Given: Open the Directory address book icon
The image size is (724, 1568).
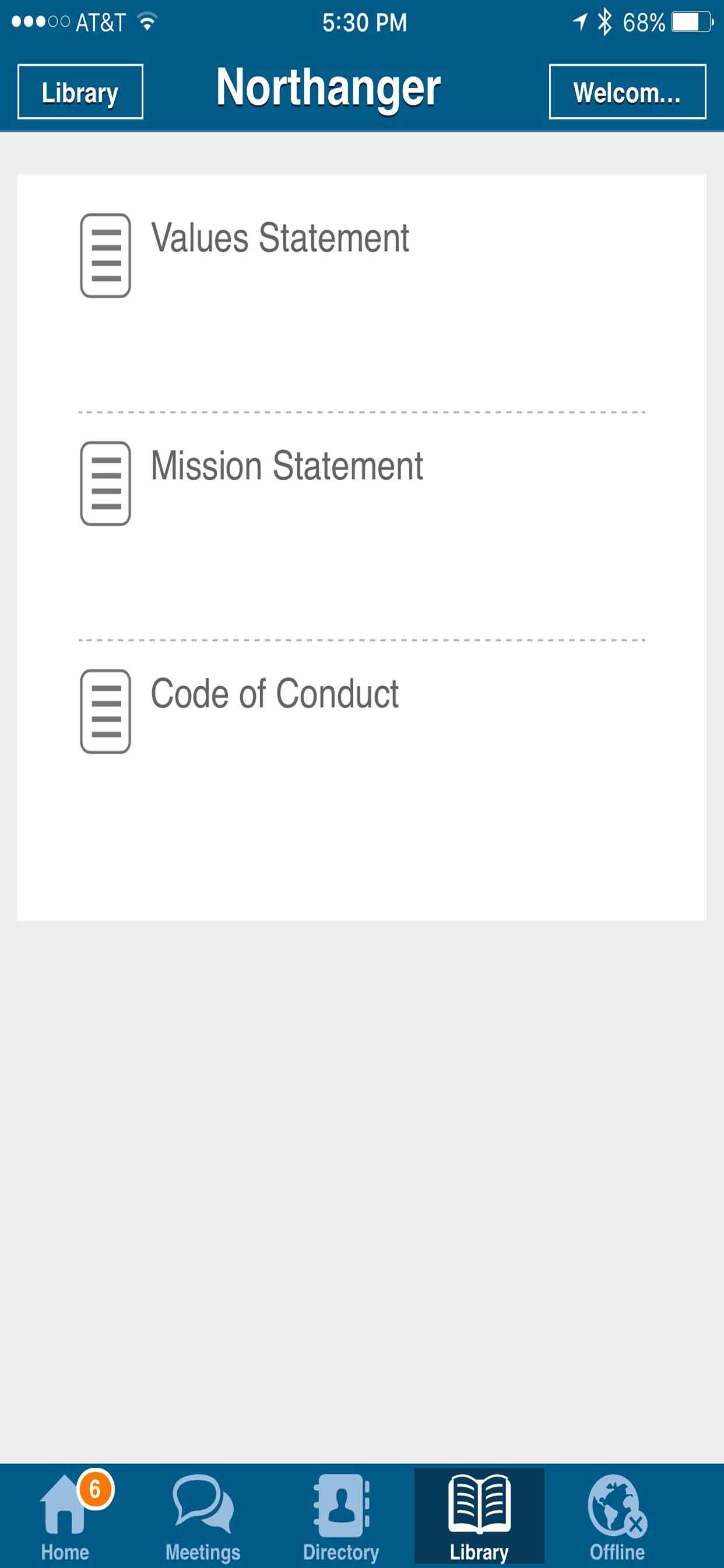Looking at the screenshot, I should point(340,1504).
